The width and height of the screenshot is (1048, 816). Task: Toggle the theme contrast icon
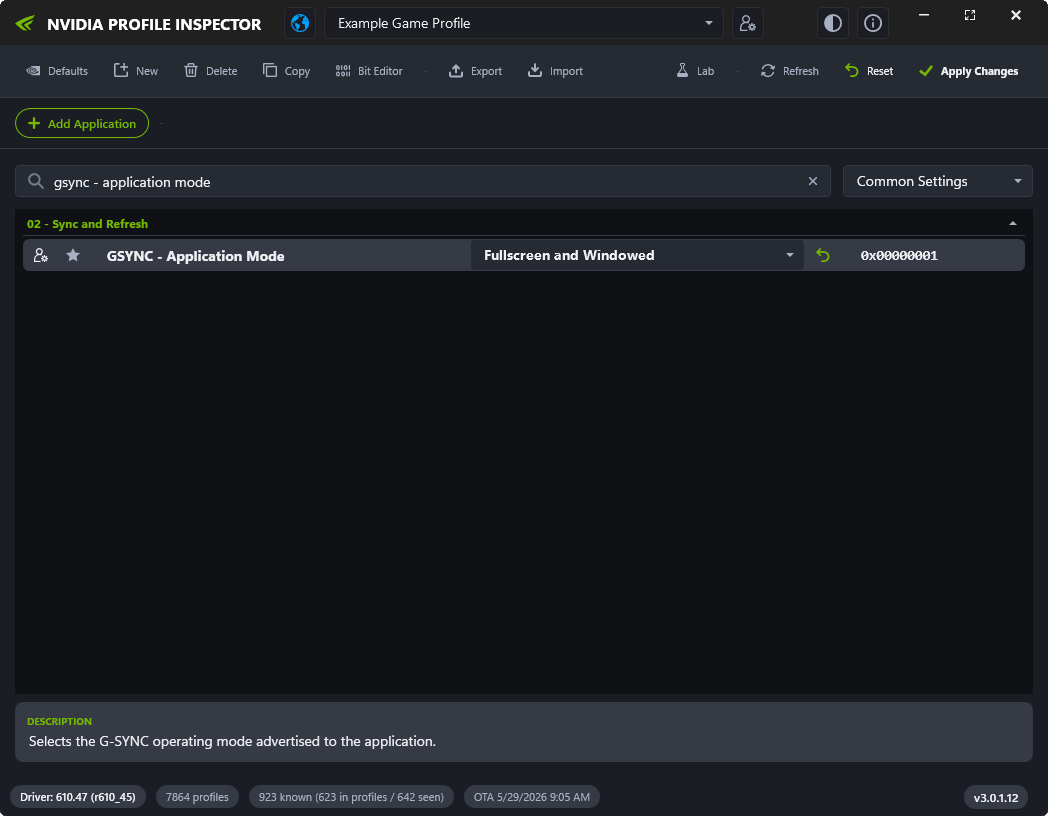tap(833, 23)
